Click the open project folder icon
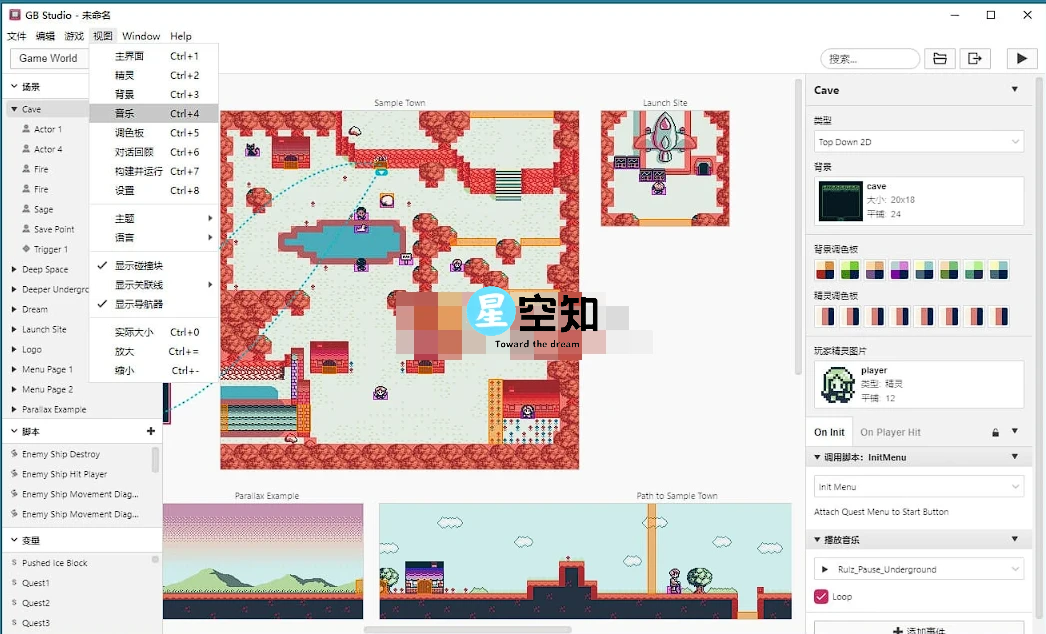This screenshot has height=634, width=1046. (x=939, y=59)
